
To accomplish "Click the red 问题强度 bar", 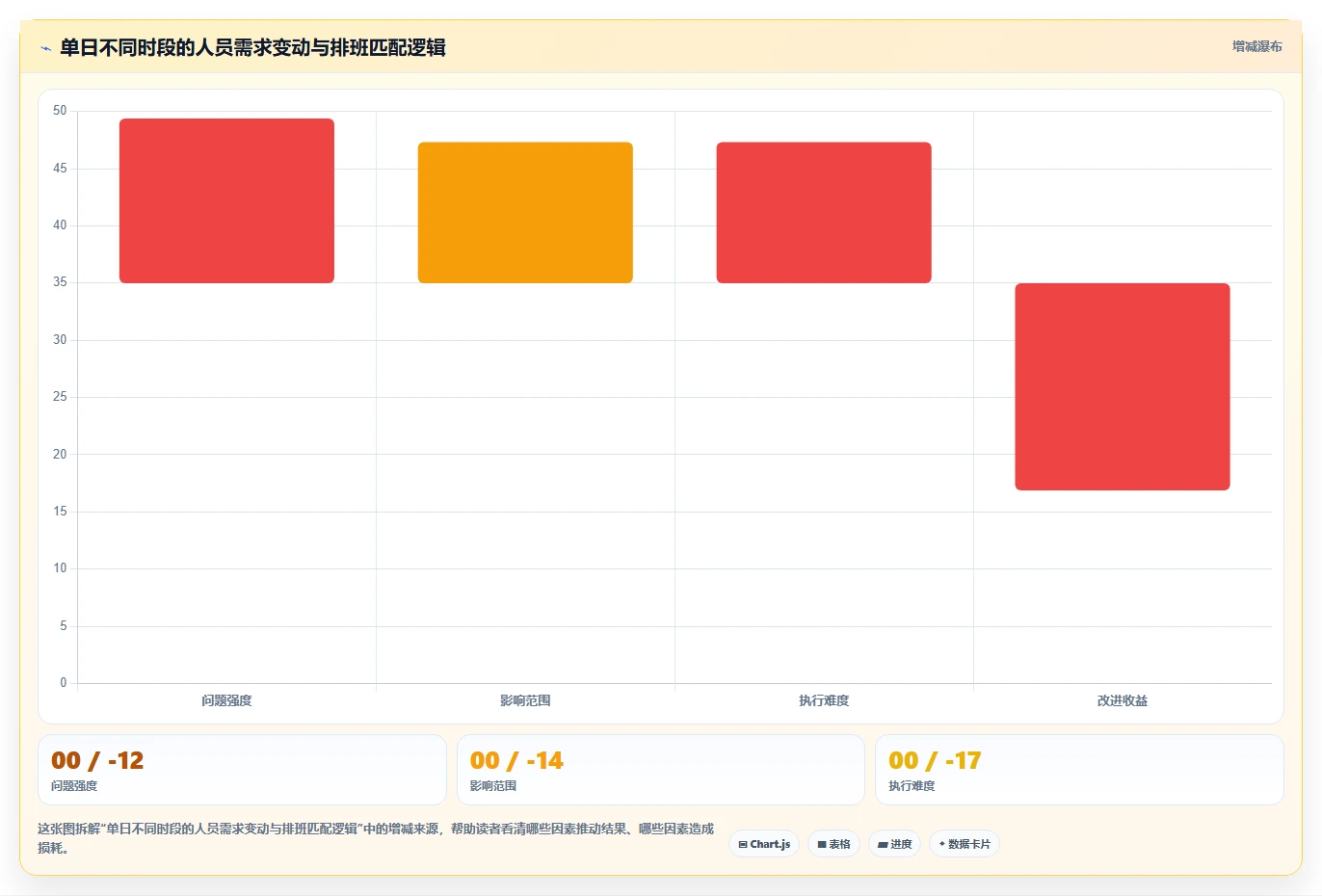I will (x=226, y=200).
